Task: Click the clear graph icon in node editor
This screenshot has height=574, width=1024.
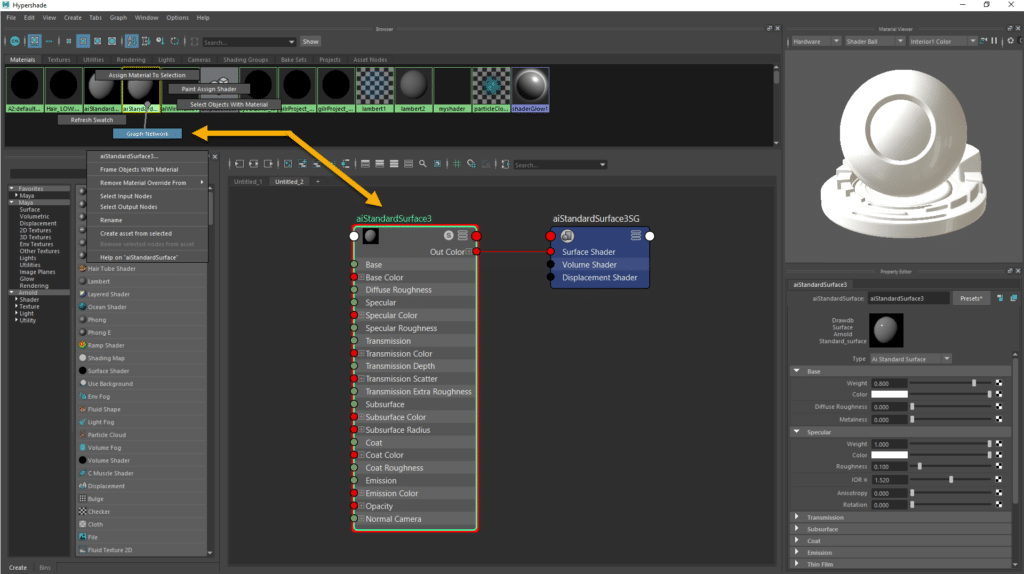Action: (x=288, y=164)
